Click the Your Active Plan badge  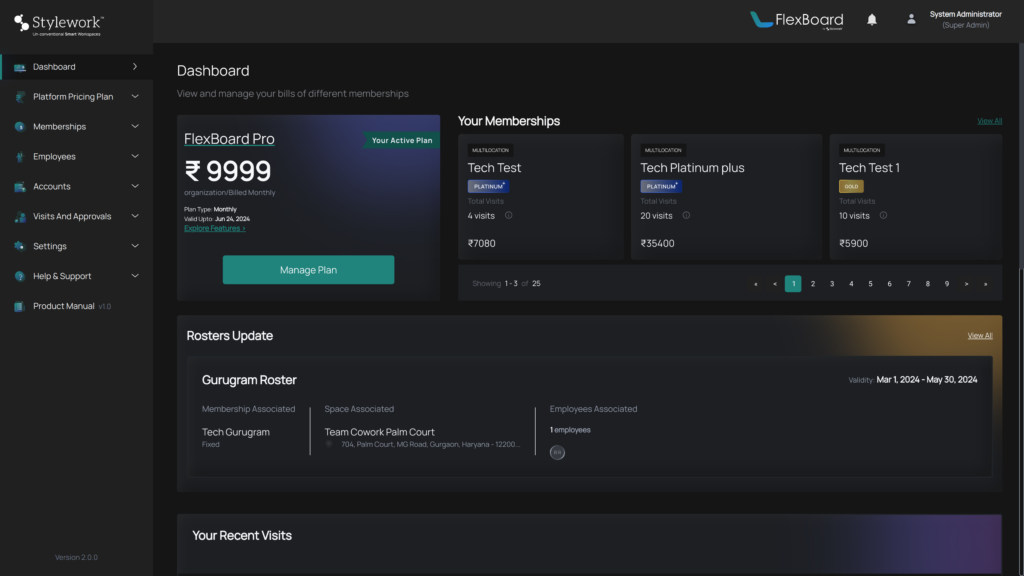click(402, 140)
